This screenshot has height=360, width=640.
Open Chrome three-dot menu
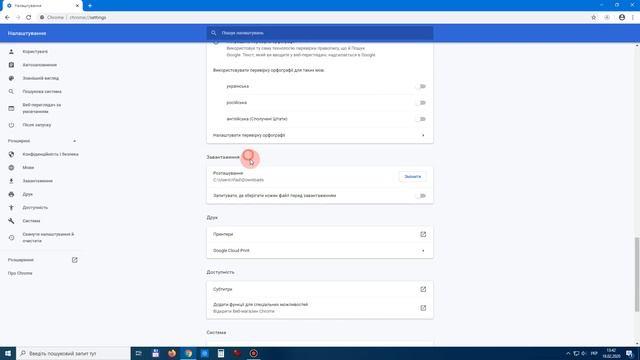[633, 18]
